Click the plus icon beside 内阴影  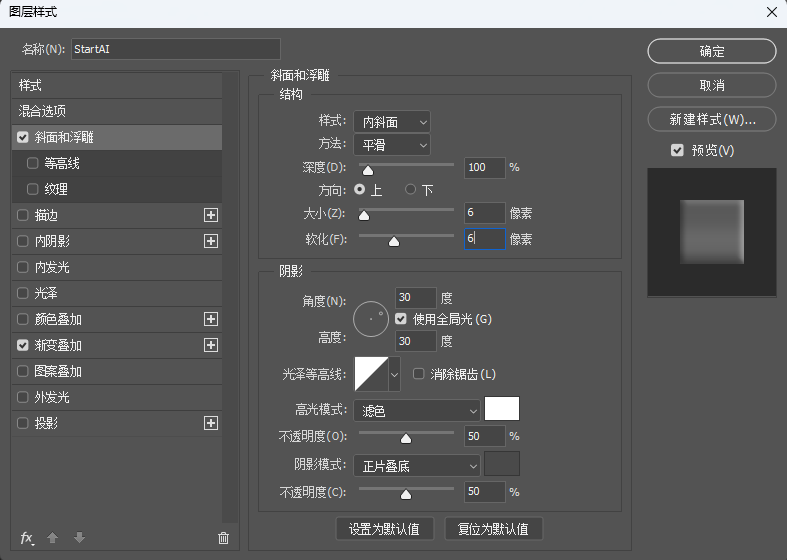pyautogui.click(x=211, y=241)
